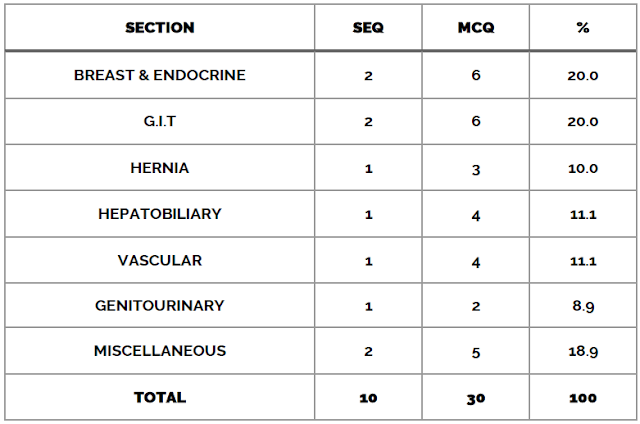Select the percent column header
The width and height of the screenshot is (640, 424).
click(x=583, y=28)
